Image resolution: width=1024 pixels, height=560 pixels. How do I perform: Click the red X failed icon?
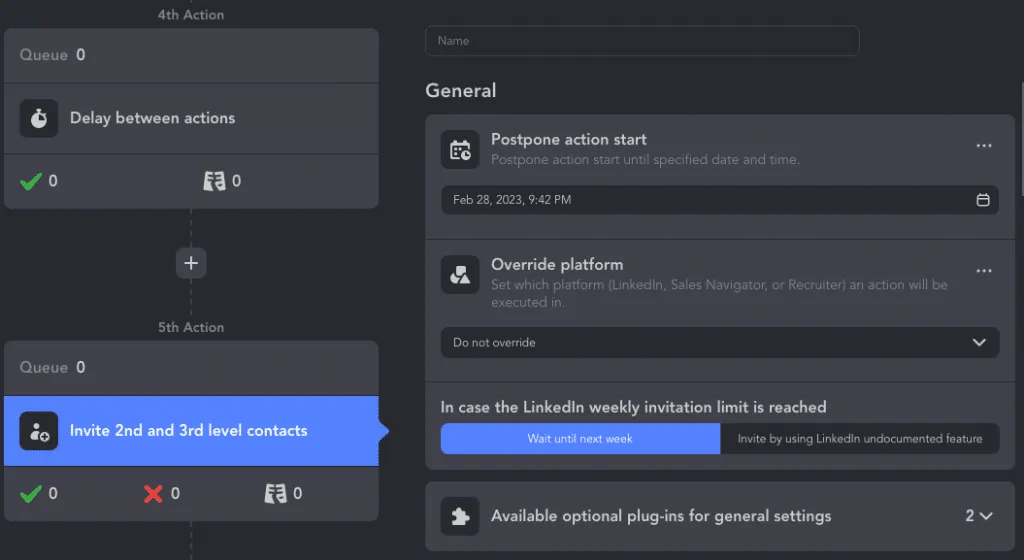point(153,493)
